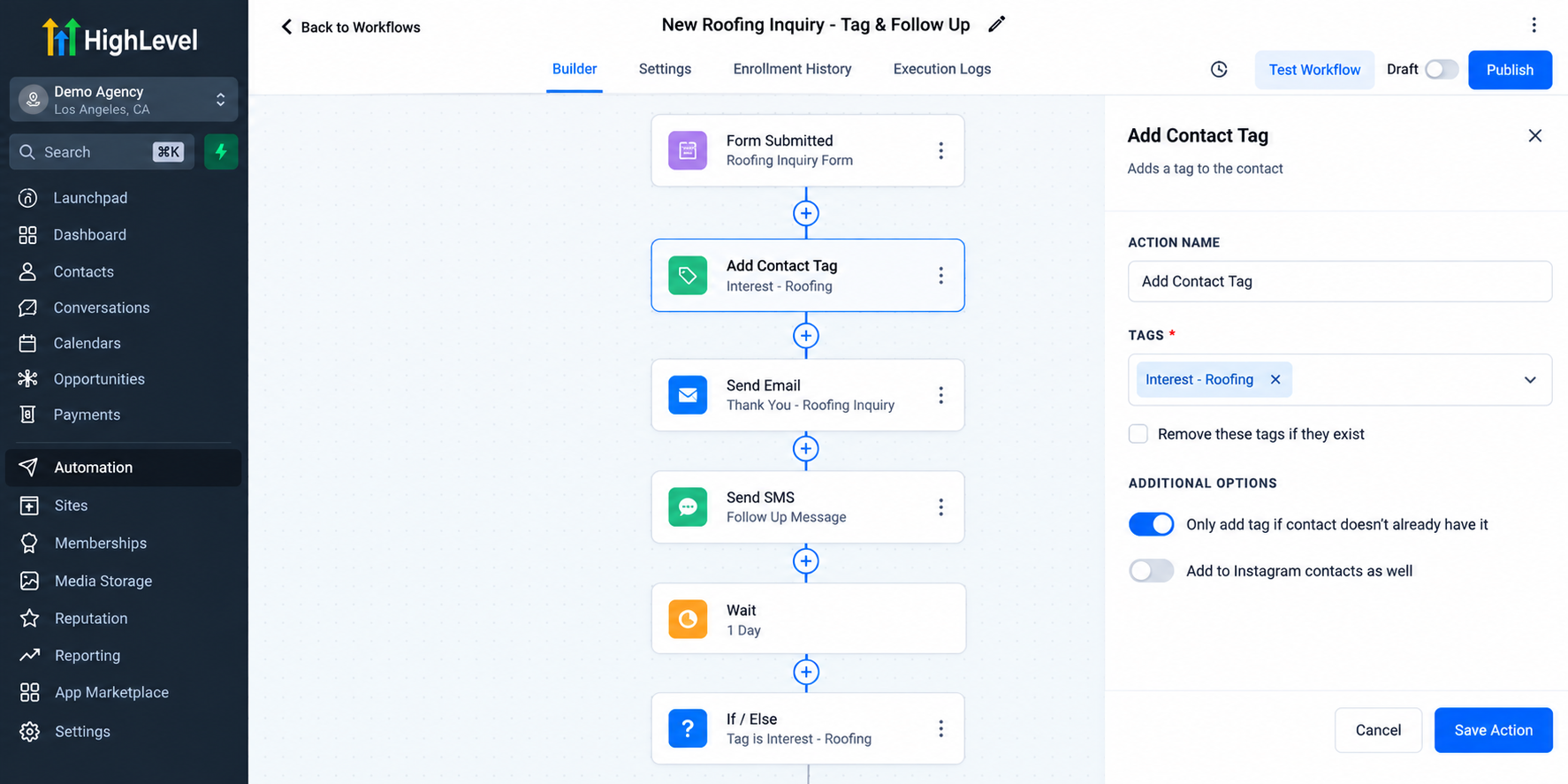Click the Cancel button
Viewport: 1568px width, 784px height.
1378,730
